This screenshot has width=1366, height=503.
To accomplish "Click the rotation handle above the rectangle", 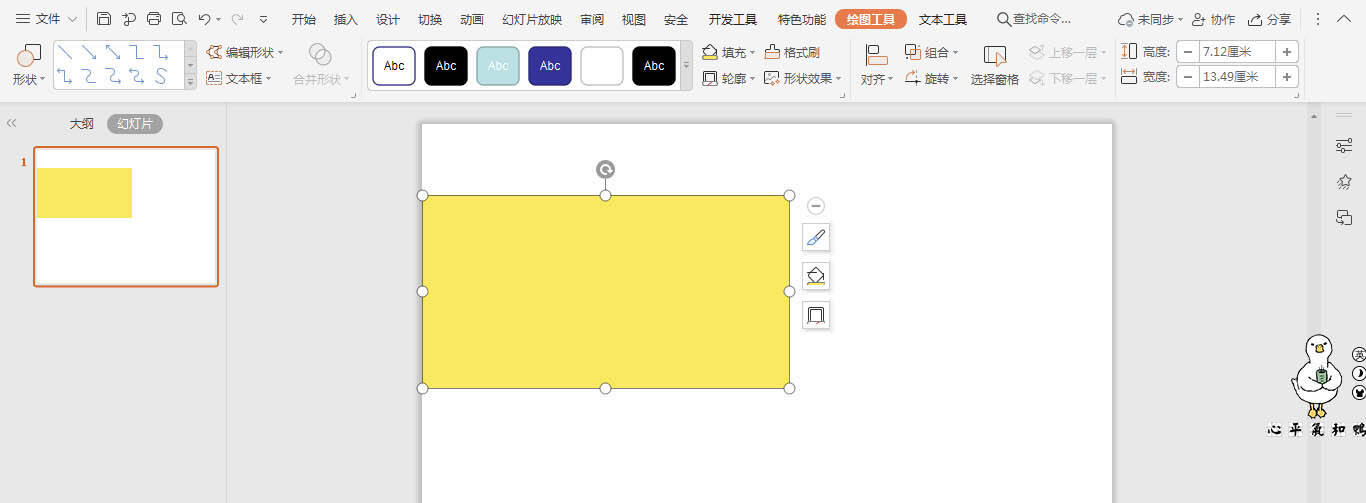I will tap(605, 169).
